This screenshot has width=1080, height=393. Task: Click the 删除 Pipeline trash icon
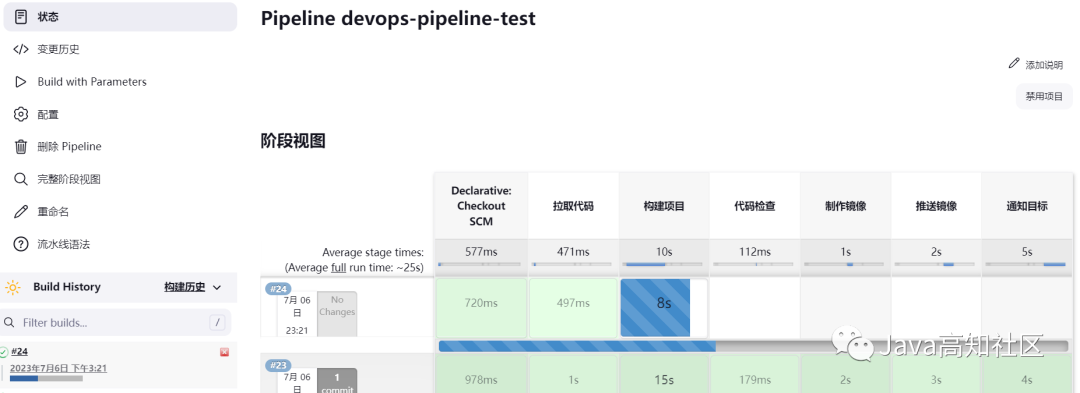[x=21, y=147]
